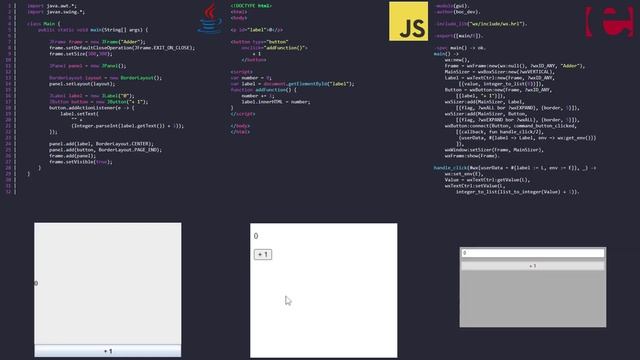Click the 'label.innerHTML = number;' line
The height and width of the screenshot is (360, 640).
coord(276,102)
